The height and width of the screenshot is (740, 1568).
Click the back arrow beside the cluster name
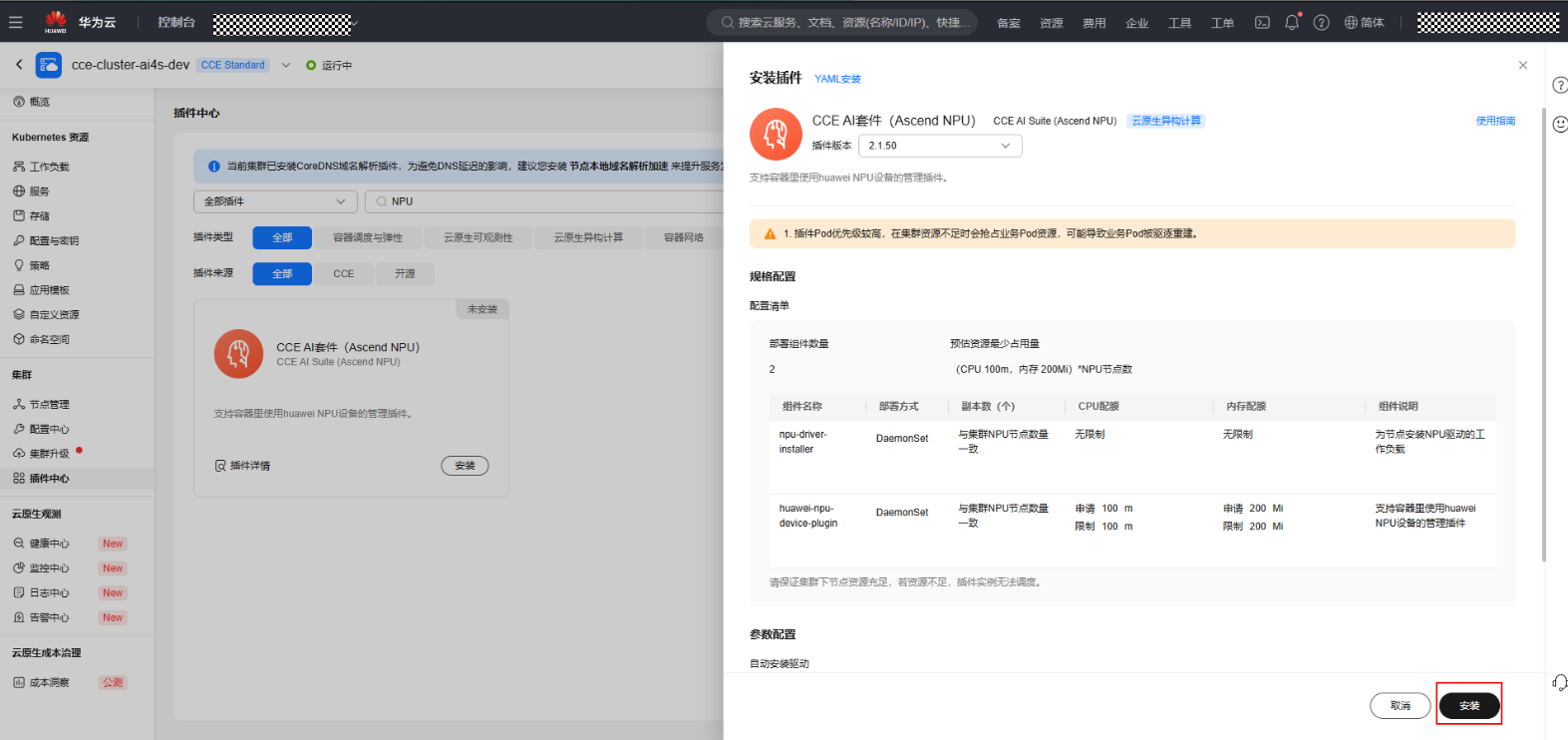point(19,65)
